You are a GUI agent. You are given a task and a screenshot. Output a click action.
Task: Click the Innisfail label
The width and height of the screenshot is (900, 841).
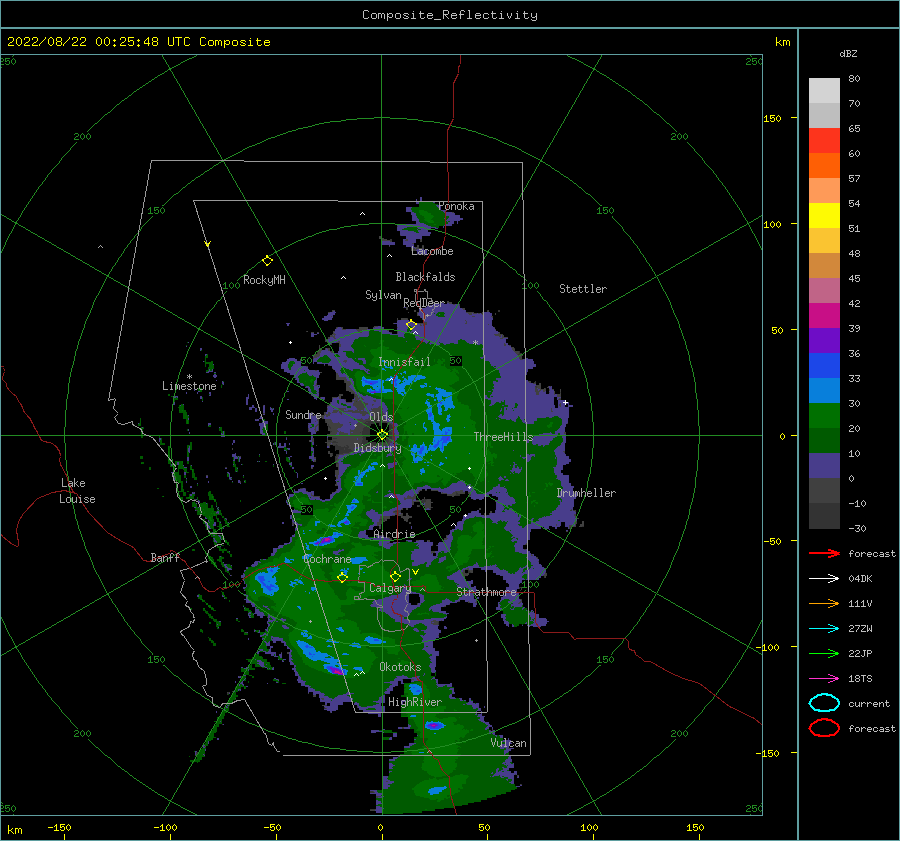pyautogui.click(x=404, y=362)
